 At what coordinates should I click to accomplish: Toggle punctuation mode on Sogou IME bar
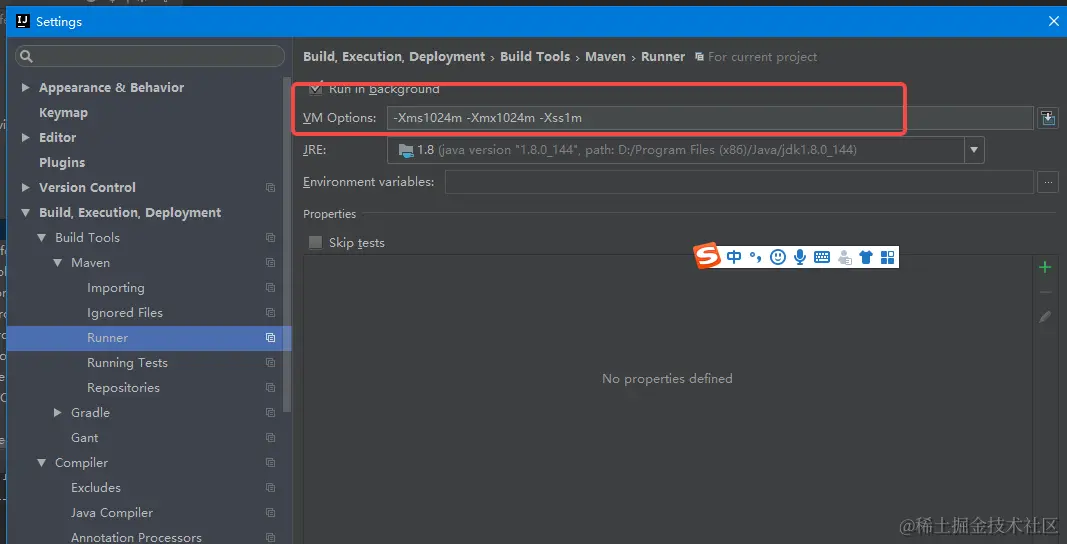pyautogui.click(x=755, y=257)
